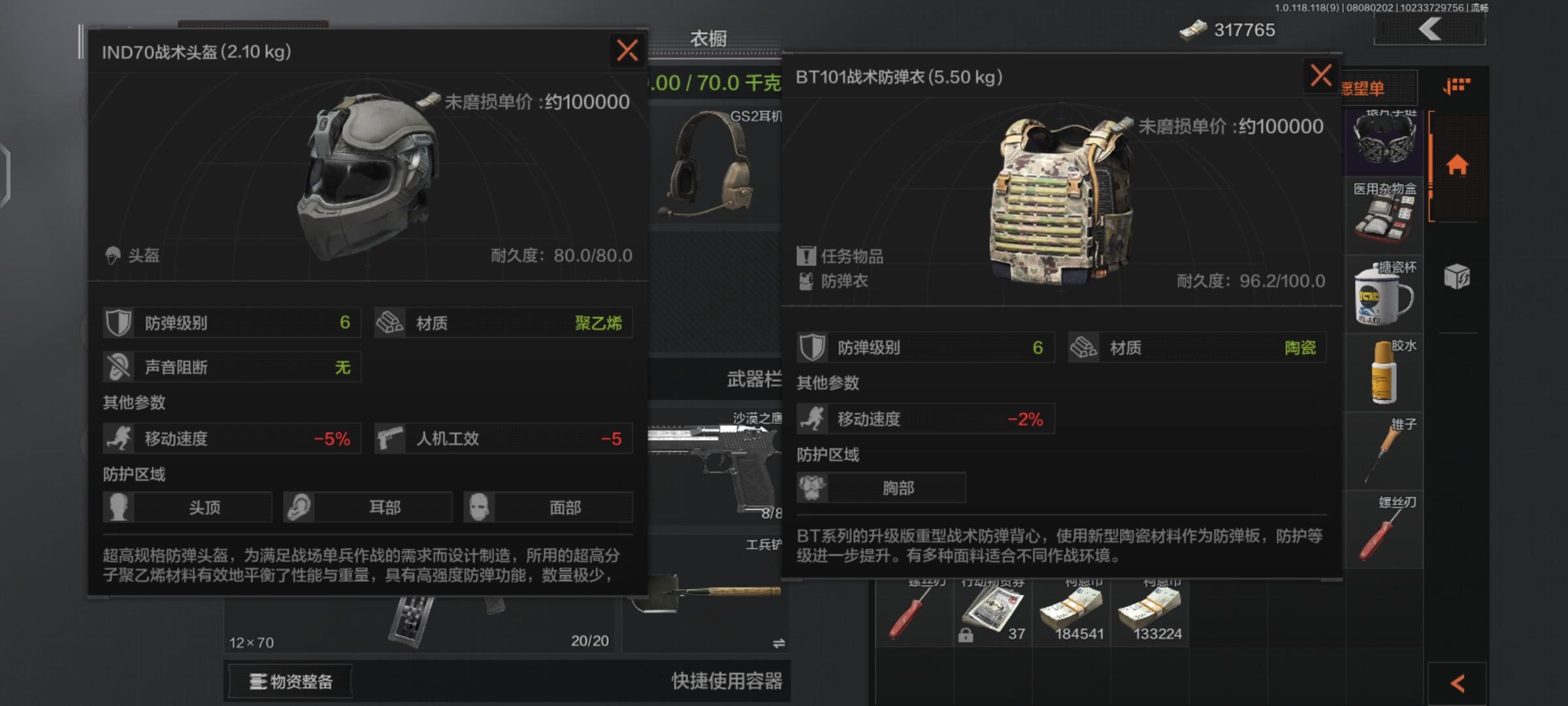The height and width of the screenshot is (706, 1568).
Task: Select the 医用杂物盒 medical box item
Action: 1384,214
